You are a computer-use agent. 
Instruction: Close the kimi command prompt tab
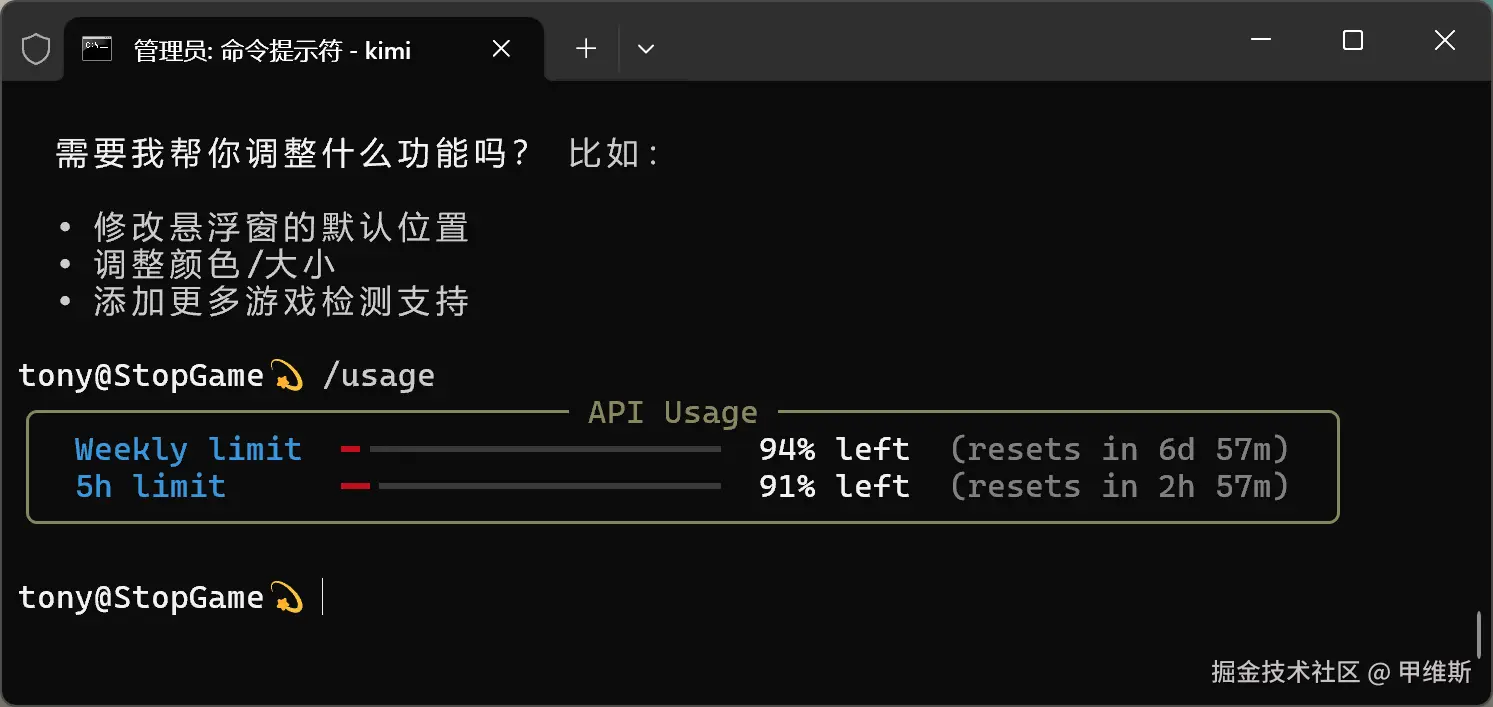coord(502,49)
